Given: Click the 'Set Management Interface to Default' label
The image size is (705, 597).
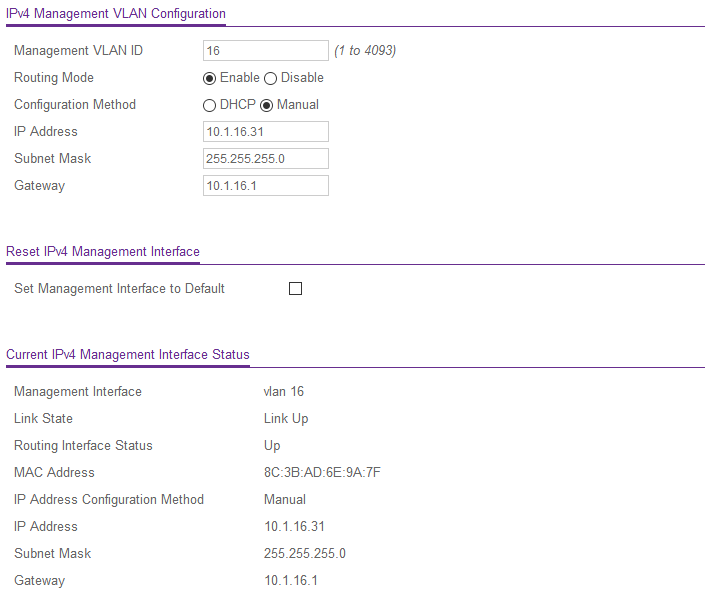Looking at the screenshot, I should pos(119,288).
